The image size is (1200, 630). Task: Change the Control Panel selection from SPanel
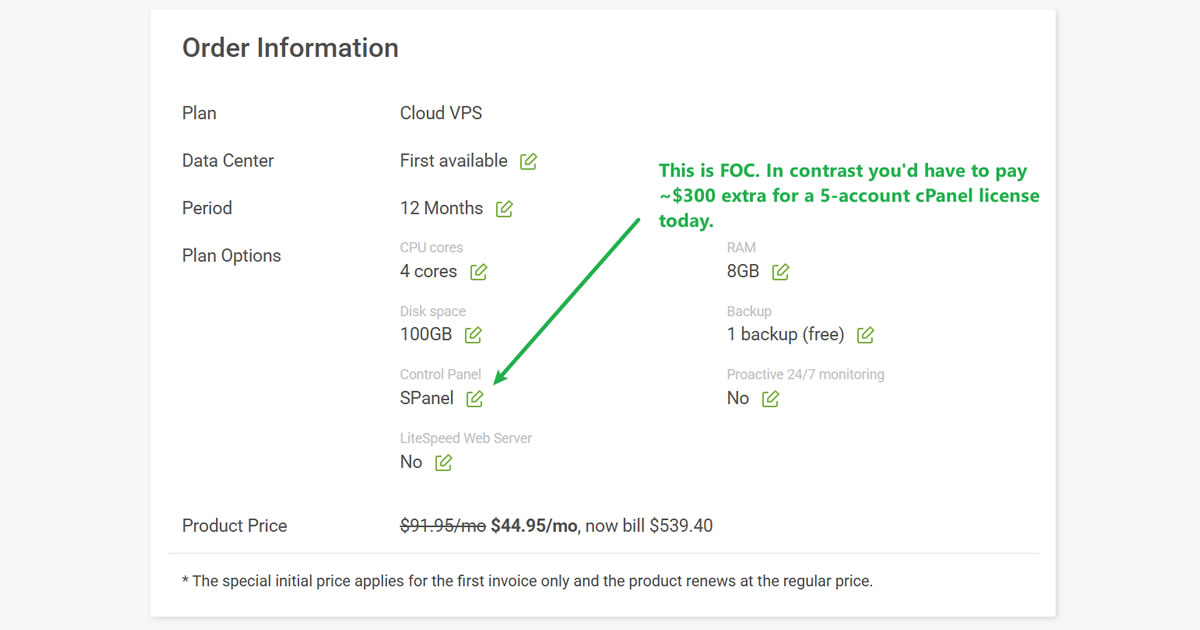(476, 398)
